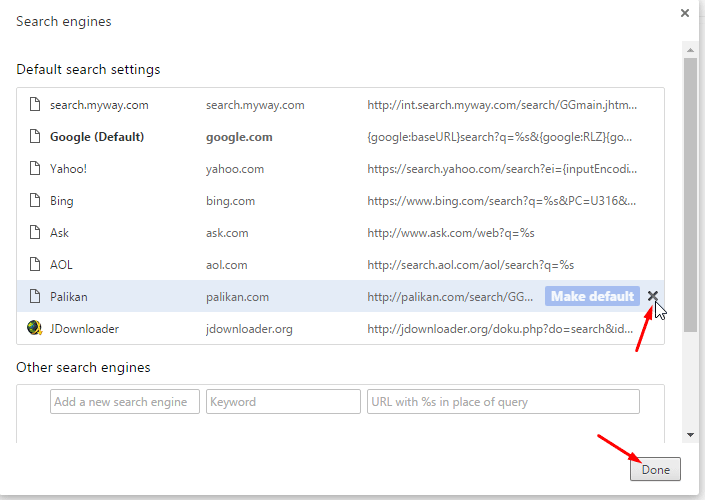
Task: Click the vertical scrollbar thumb
Action: pos(690,195)
